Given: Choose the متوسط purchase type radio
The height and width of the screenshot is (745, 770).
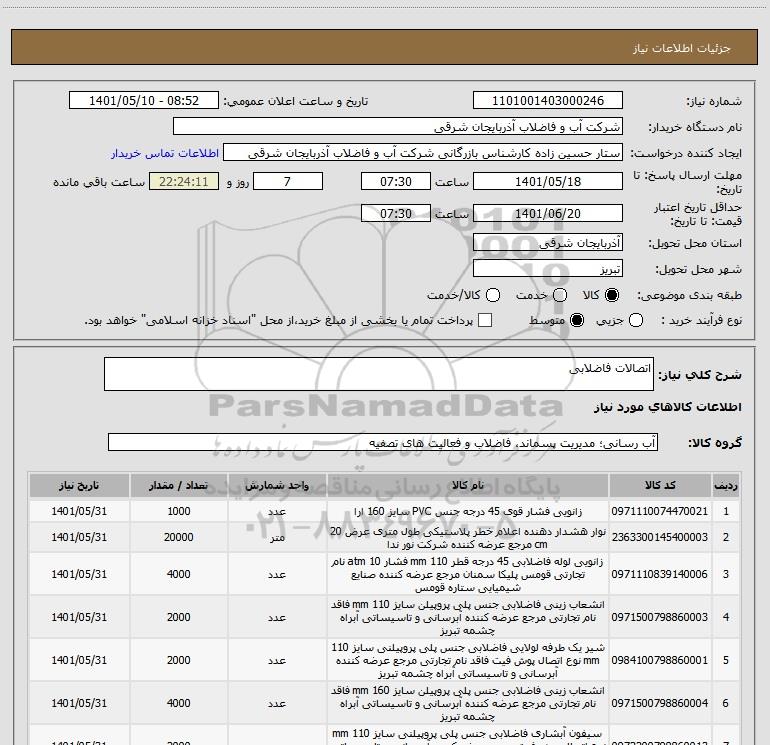Looking at the screenshot, I should (577, 321).
